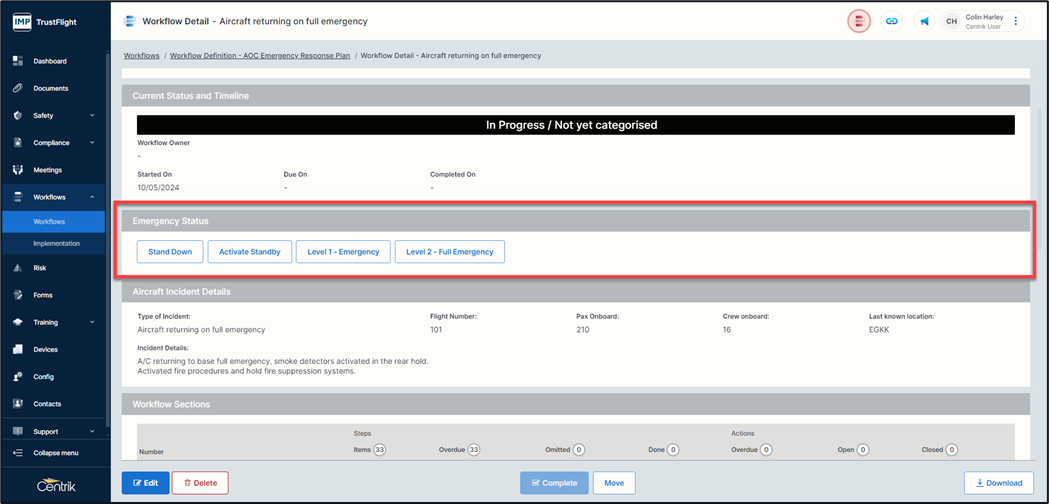Open the Risk menu item
Image resolution: width=1049 pixels, height=504 pixels.
point(40,268)
